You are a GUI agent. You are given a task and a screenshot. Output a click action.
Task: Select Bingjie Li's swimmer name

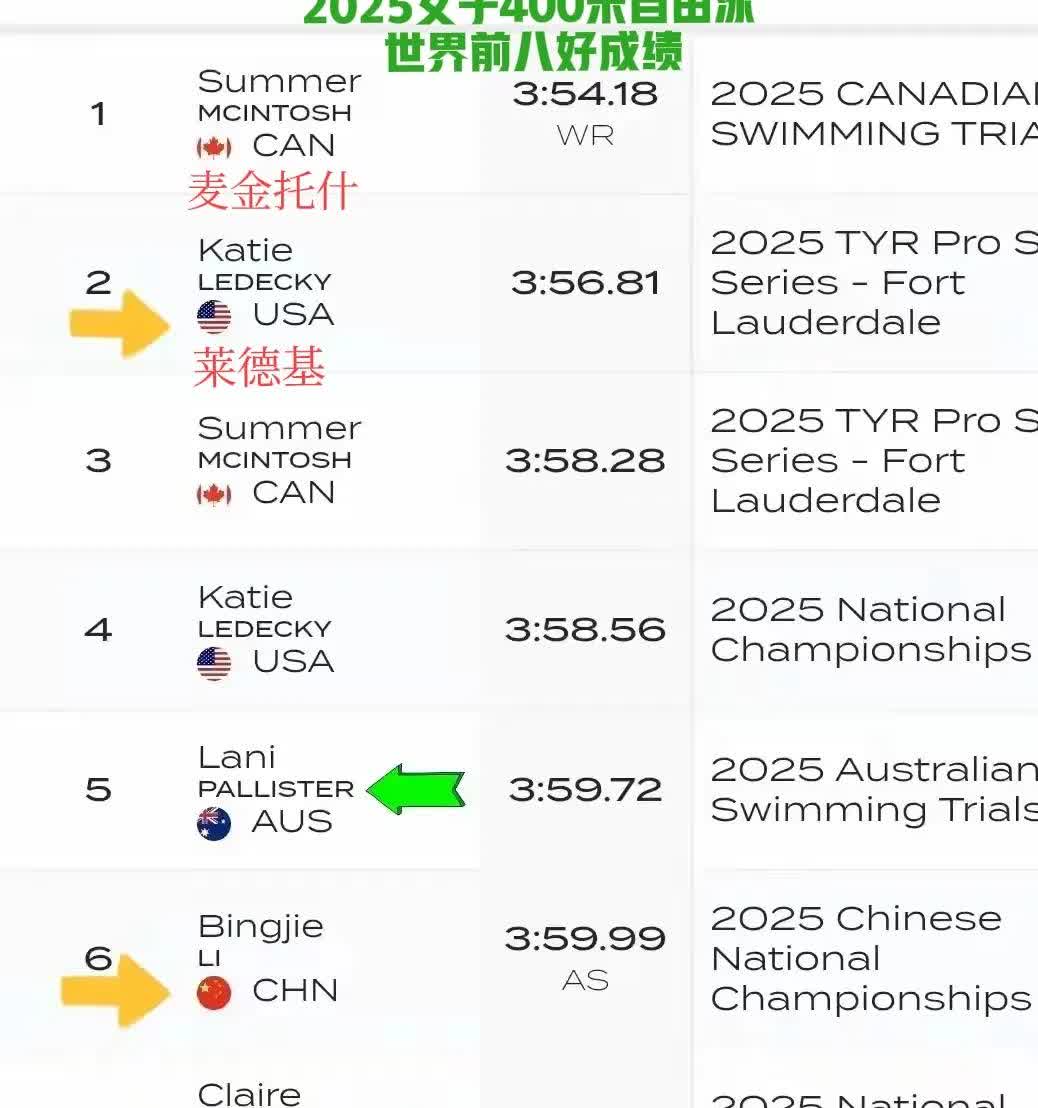pos(260,940)
